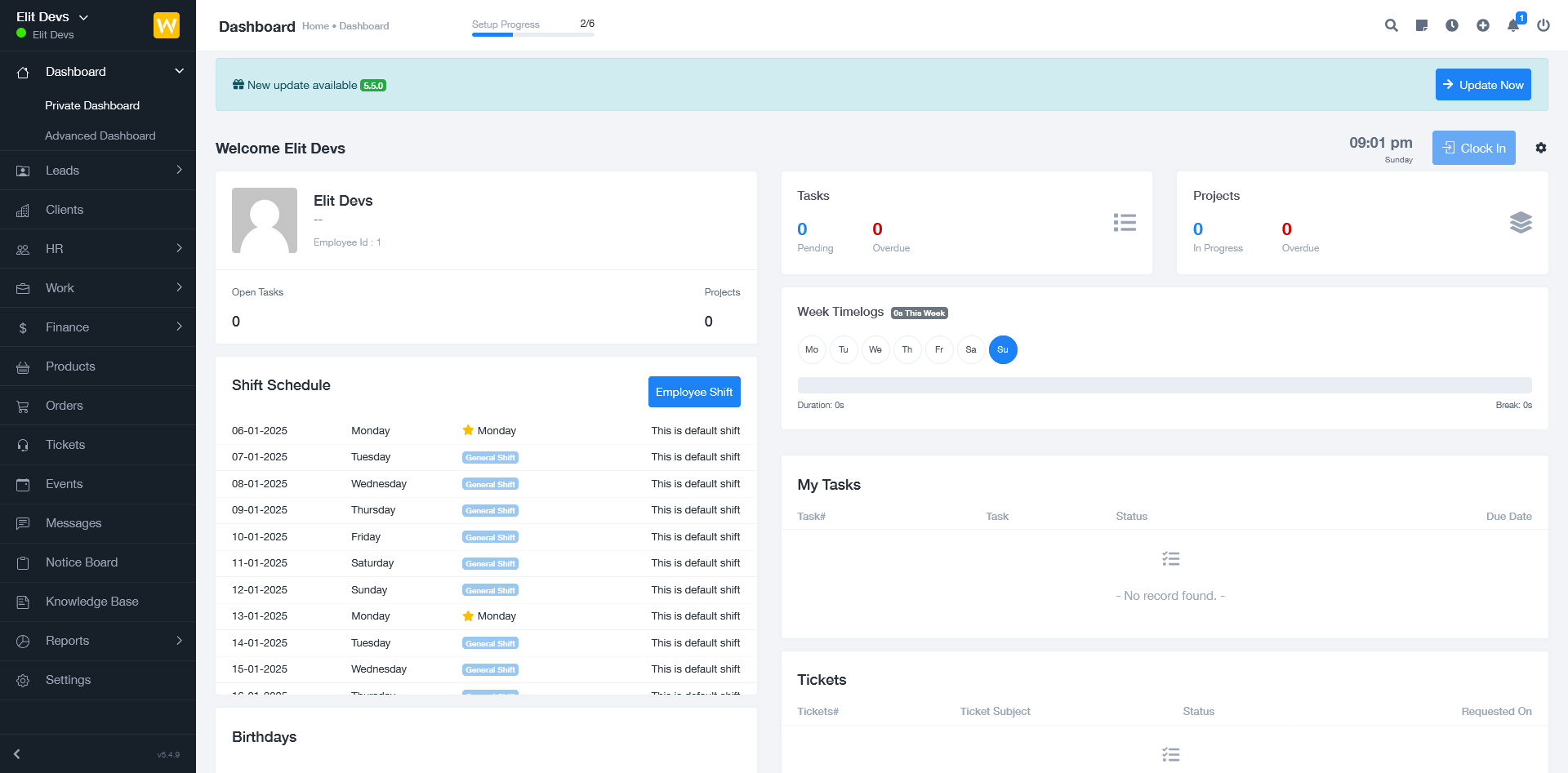Select the Sa day in Week Timelogs
Image resolution: width=1568 pixels, height=773 pixels.
point(971,349)
